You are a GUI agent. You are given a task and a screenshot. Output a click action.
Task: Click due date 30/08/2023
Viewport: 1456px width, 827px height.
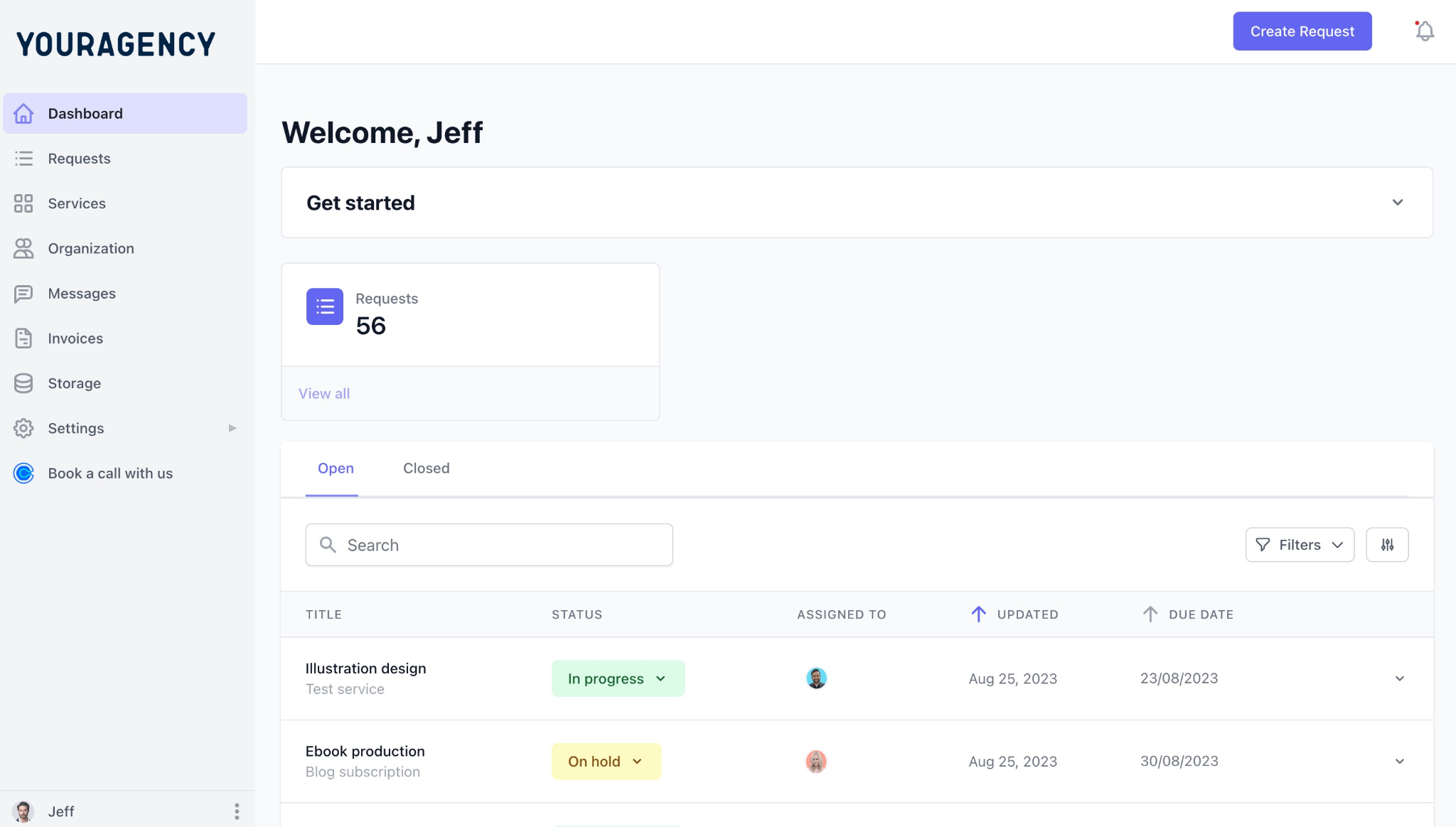point(1179,762)
